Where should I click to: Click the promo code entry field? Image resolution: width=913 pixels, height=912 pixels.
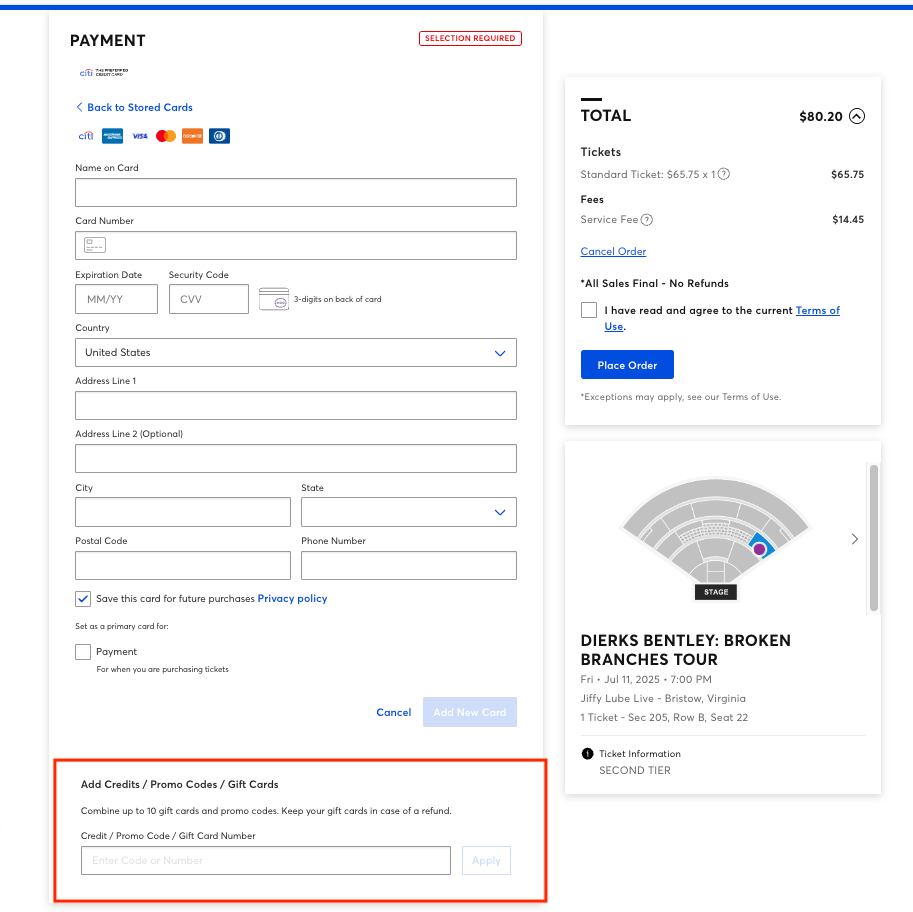(x=264, y=860)
